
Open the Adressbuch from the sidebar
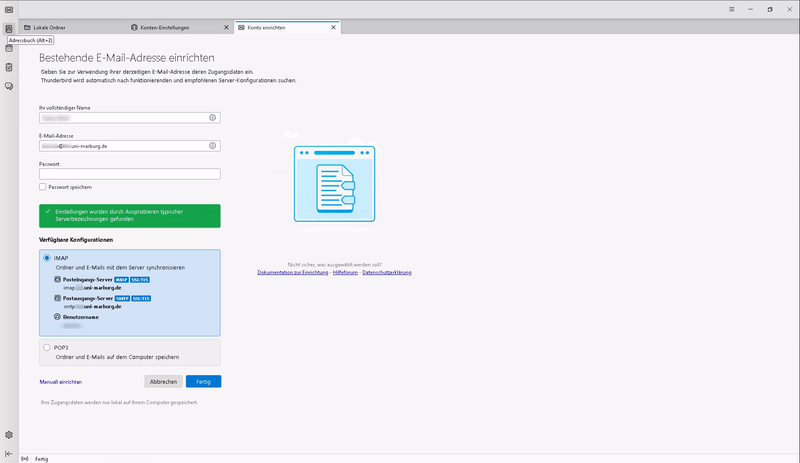pos(9,29)
